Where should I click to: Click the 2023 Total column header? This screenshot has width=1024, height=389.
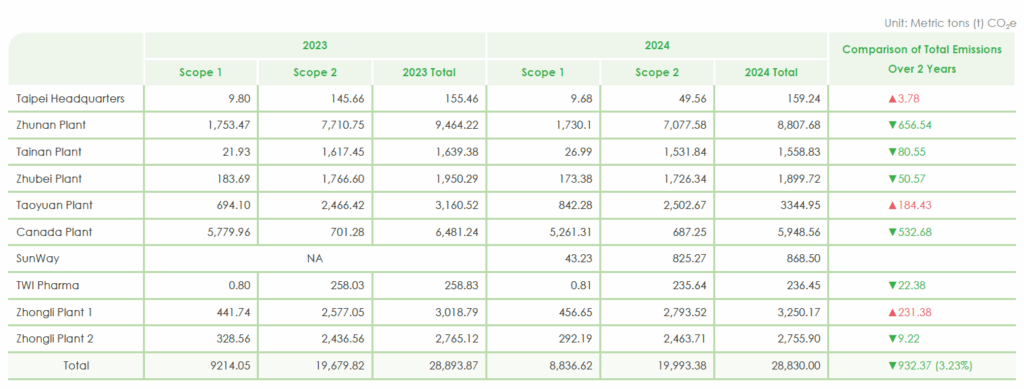[x=429, y=72]
